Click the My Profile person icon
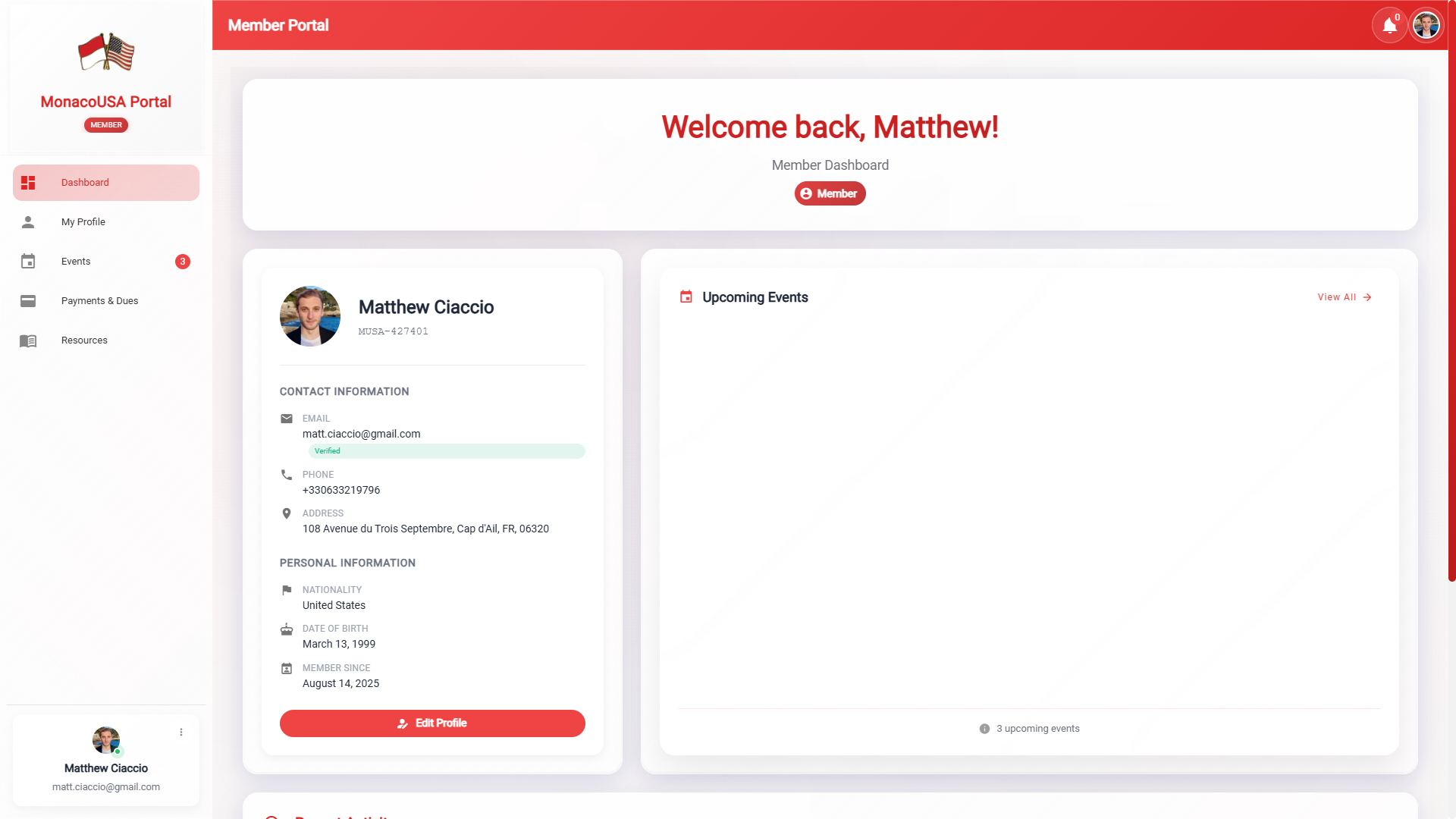 click(x=28, y=222)
